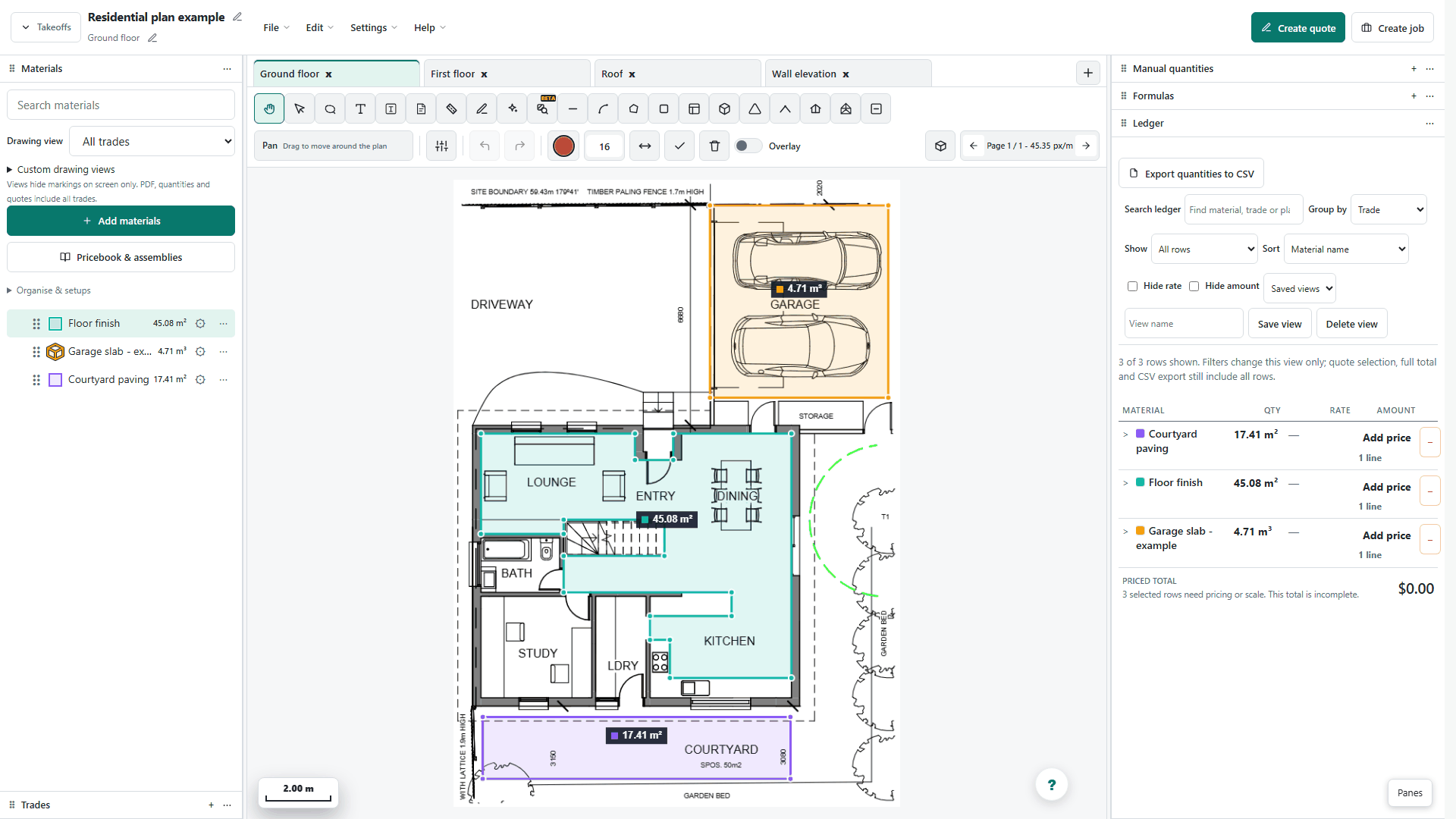Select the pencil markup tool
The height and width of the screenshot is (819, 1456).
coord(482,108)
